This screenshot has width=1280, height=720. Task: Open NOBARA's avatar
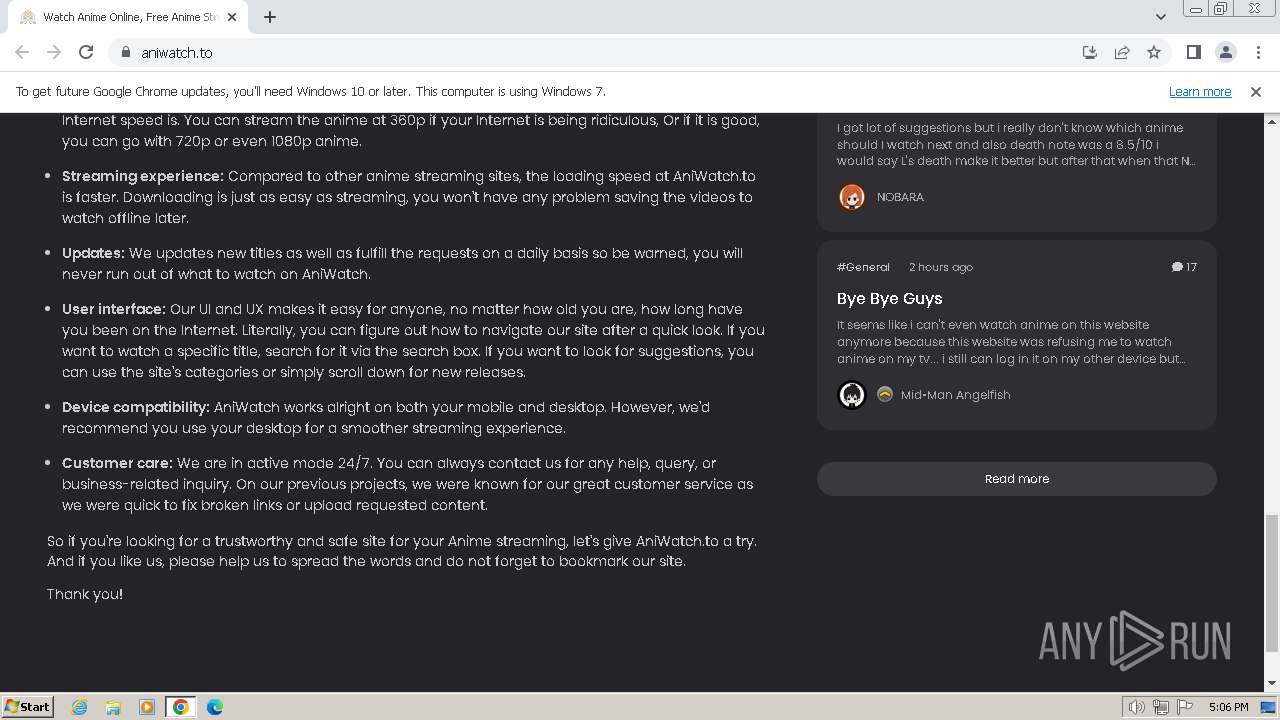click(x=852, y=197)
